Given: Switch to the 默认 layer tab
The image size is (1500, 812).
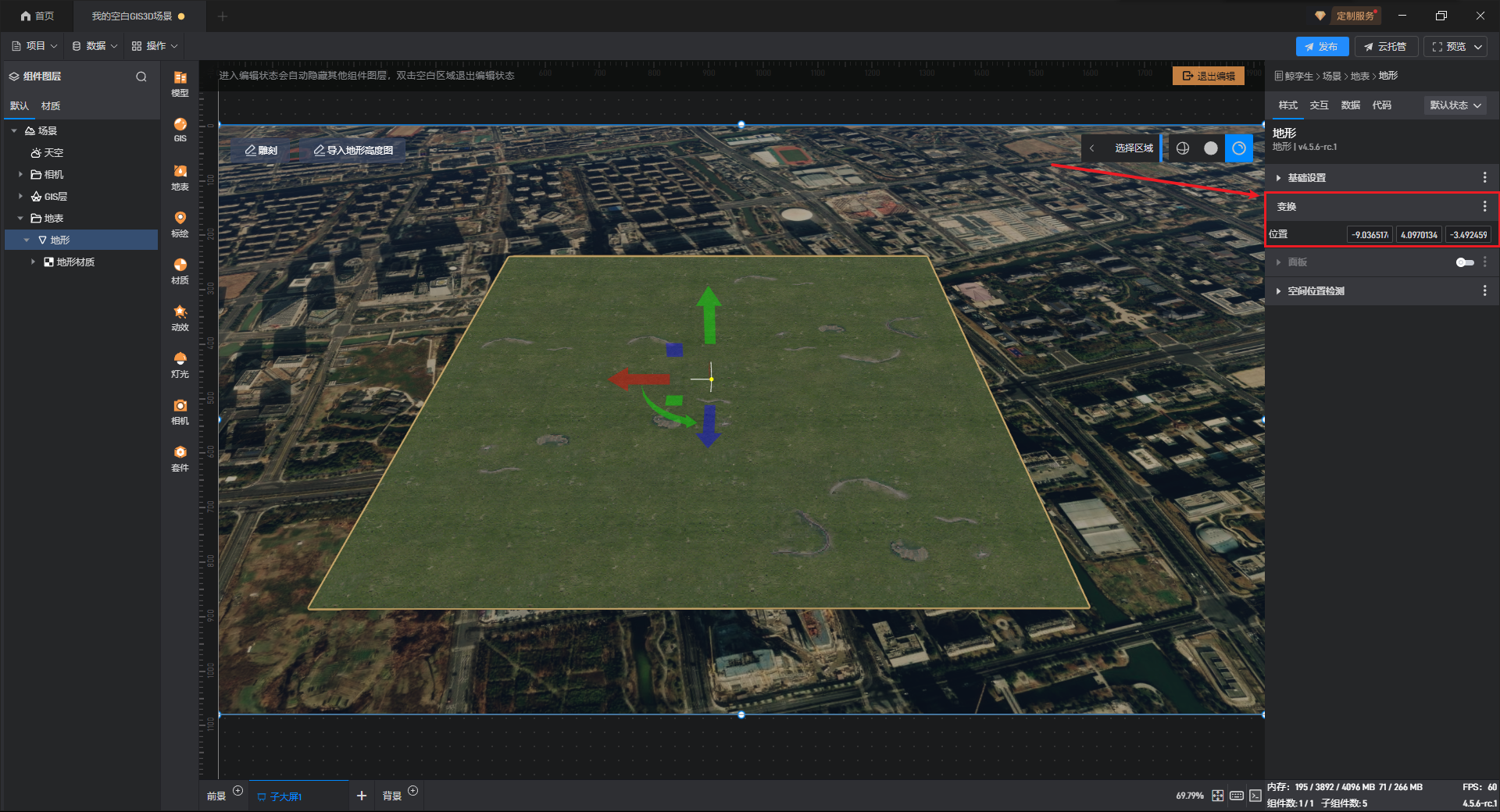Looking at the screenshot, I should (x=20, y=106).
